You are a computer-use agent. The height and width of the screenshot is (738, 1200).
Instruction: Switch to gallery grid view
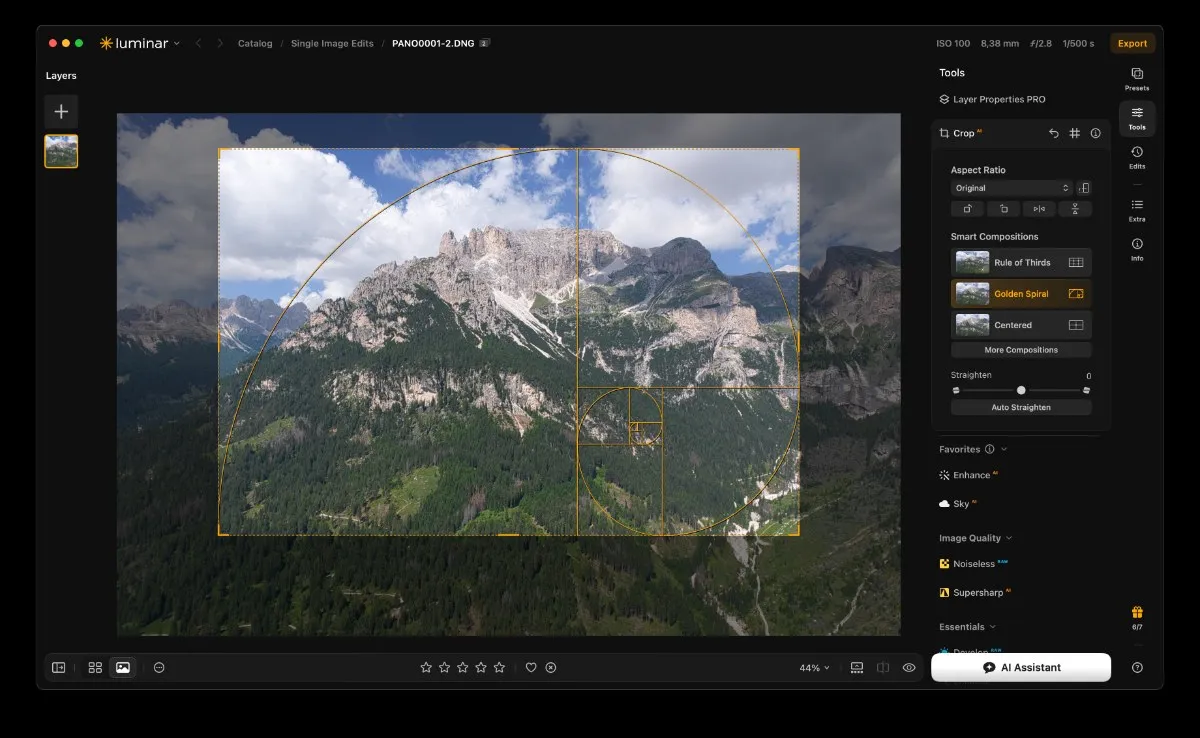pyautogui.click(x=95, y=667)
